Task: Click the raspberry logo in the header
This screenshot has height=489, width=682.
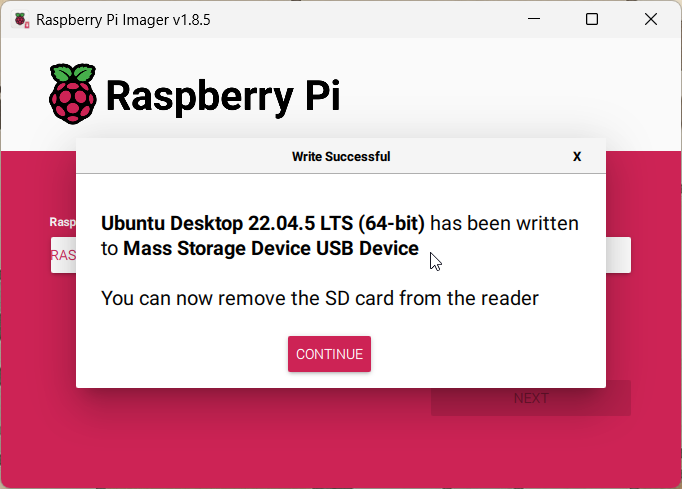Action: tap(73, 93)
